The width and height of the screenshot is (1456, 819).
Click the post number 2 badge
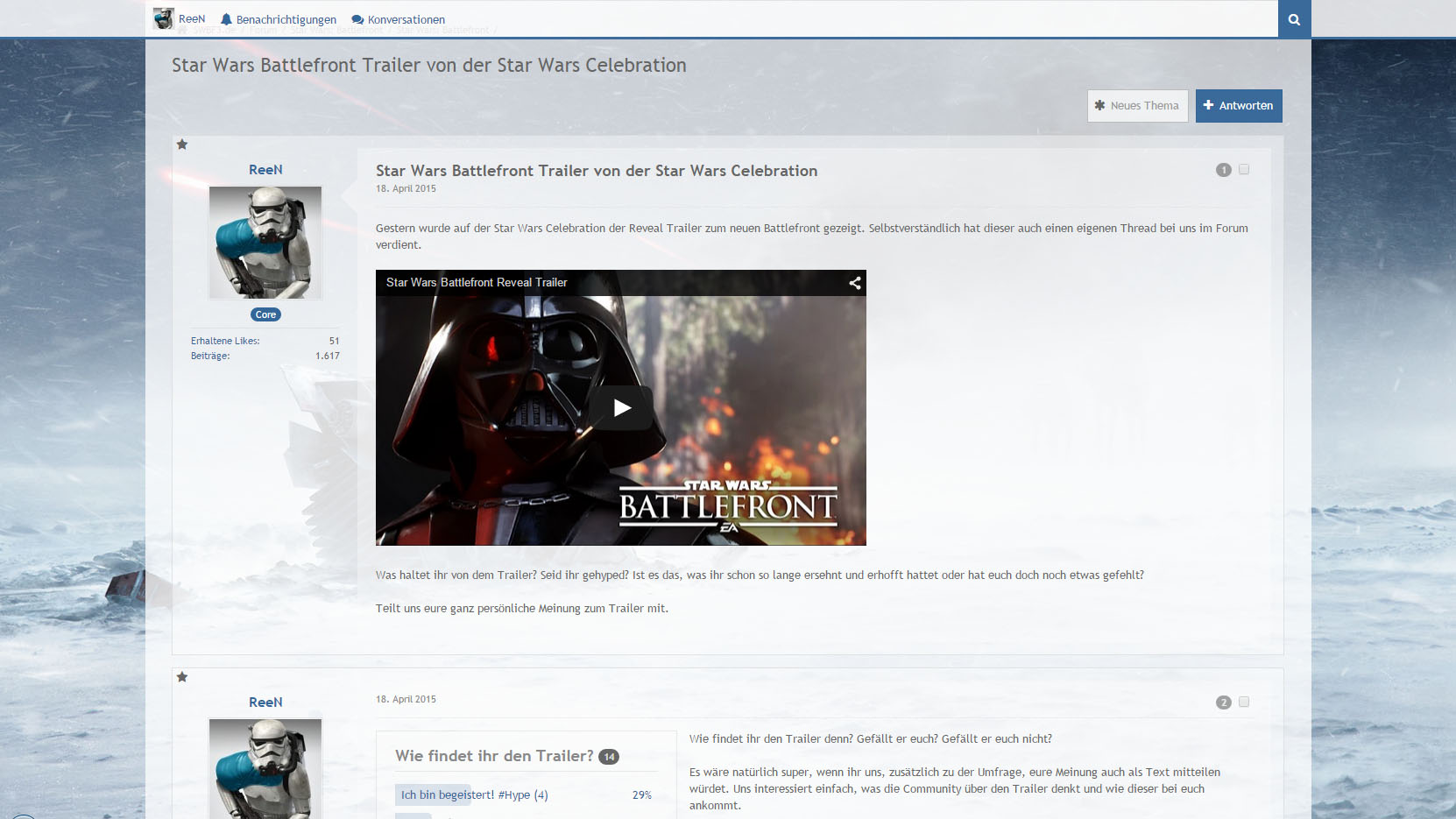[x=1224, y=703]
